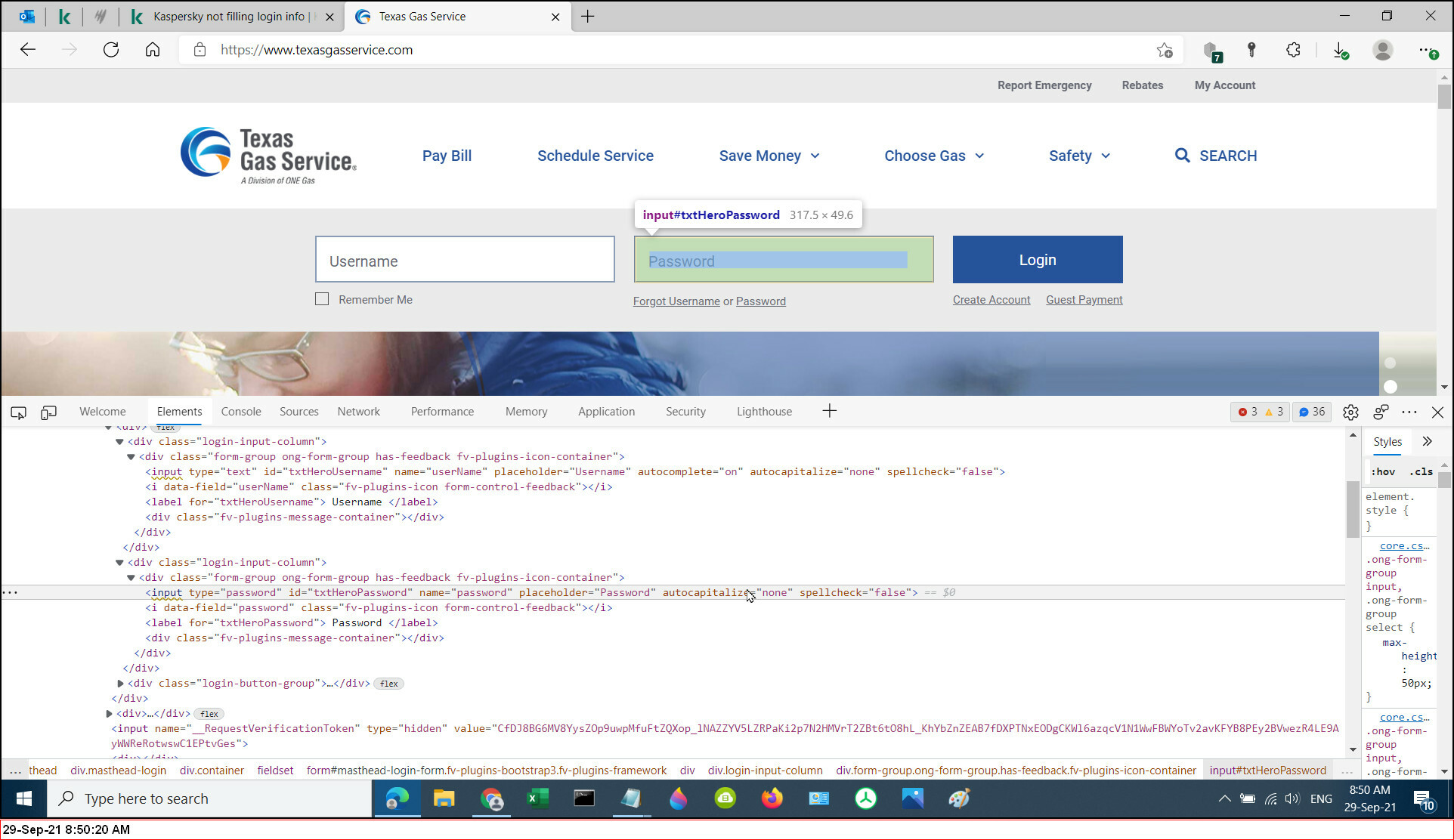Click Report Emergency link

pyautogui.click(x=1044, y=85)
